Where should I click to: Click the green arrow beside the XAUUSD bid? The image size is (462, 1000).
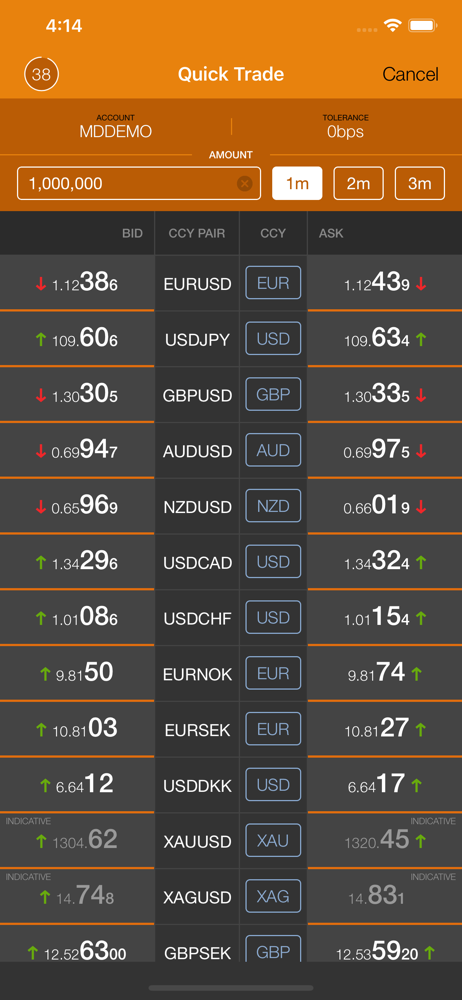click(41, 841)
